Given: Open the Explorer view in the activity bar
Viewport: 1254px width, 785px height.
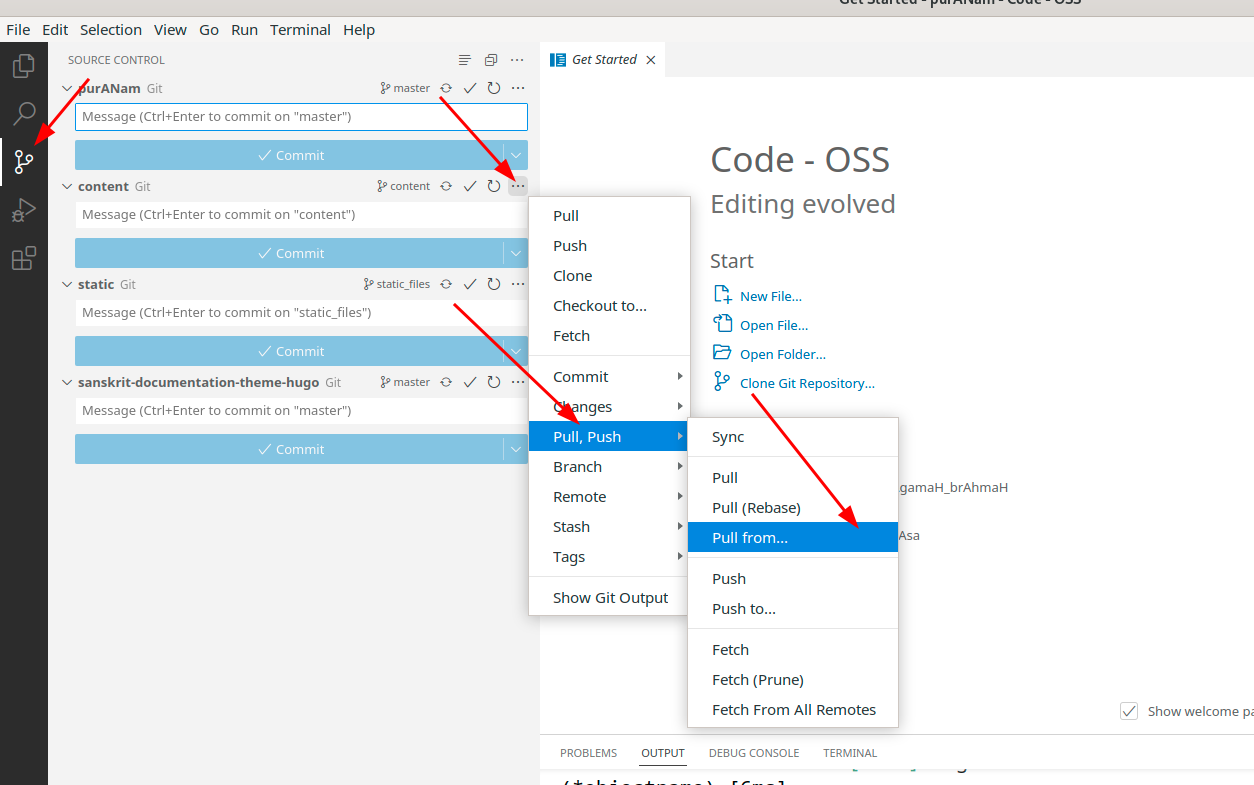Looking at the screenshot, I should pos(24,67).
